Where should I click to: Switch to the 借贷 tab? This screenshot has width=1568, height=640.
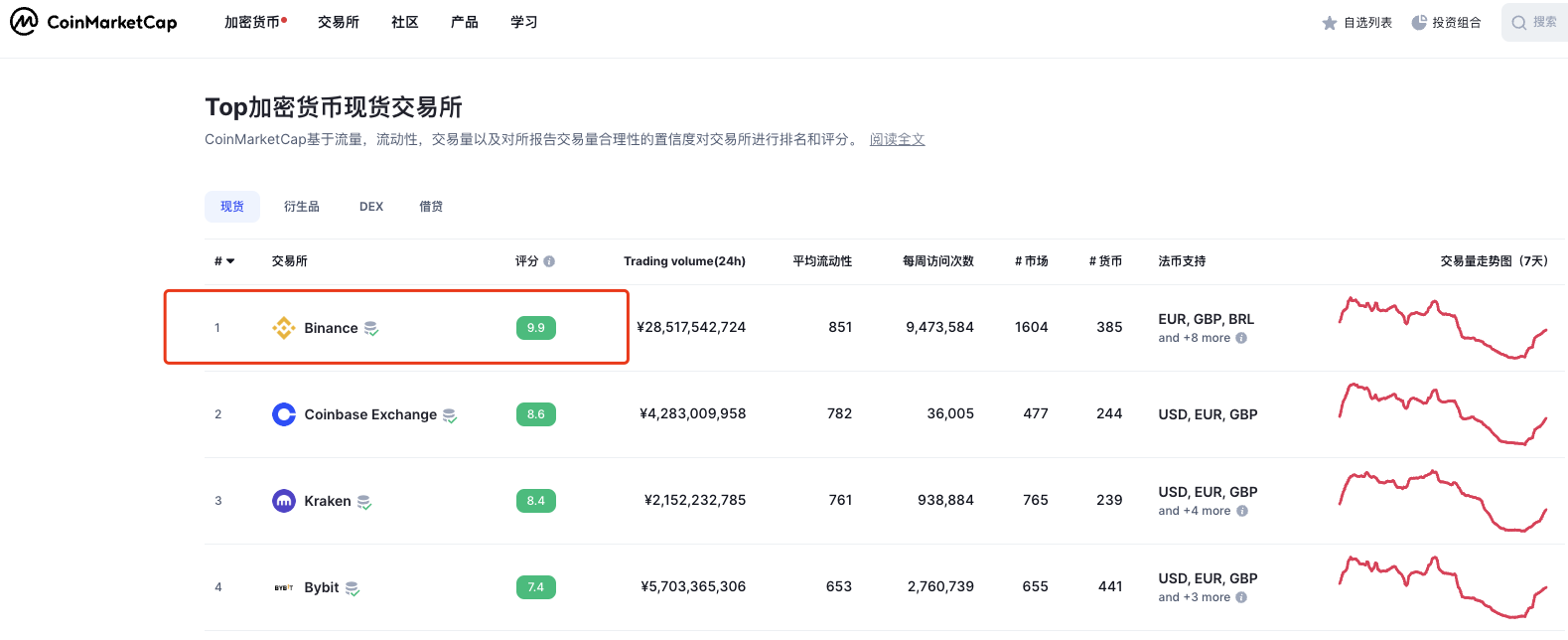pos(431,207)
